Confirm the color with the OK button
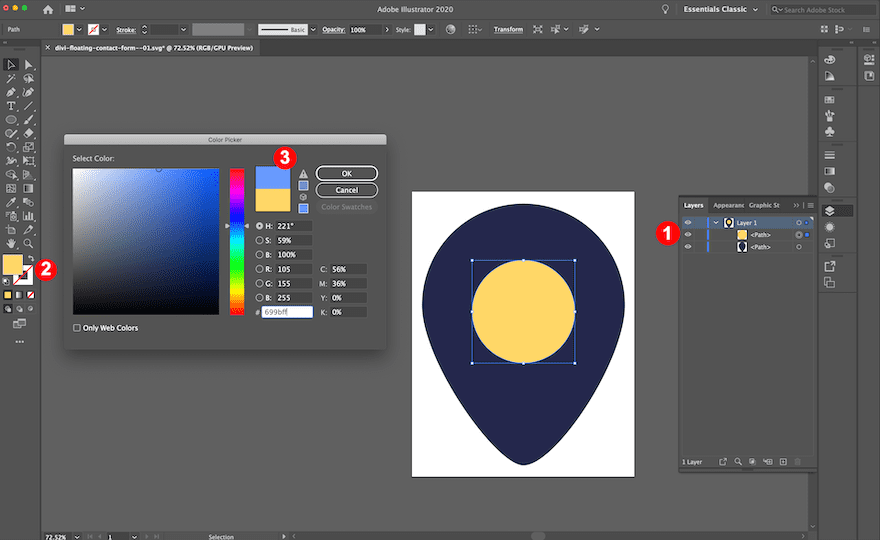The width and height of the screenshot is (880, 540). point(346,173)
